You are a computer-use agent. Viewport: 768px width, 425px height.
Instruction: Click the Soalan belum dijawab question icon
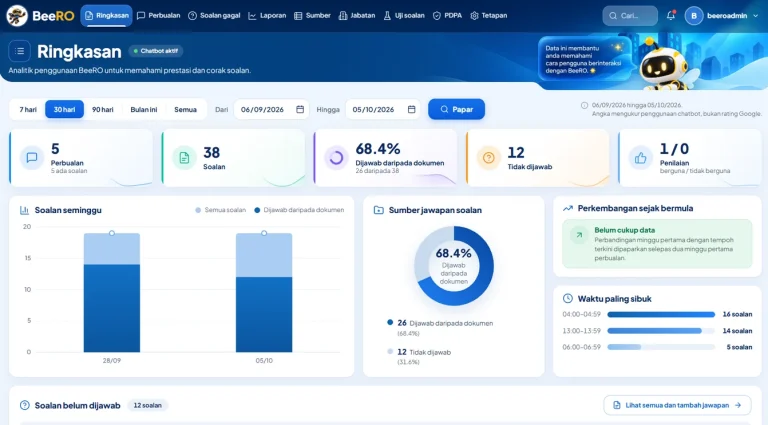coord(24,405)
